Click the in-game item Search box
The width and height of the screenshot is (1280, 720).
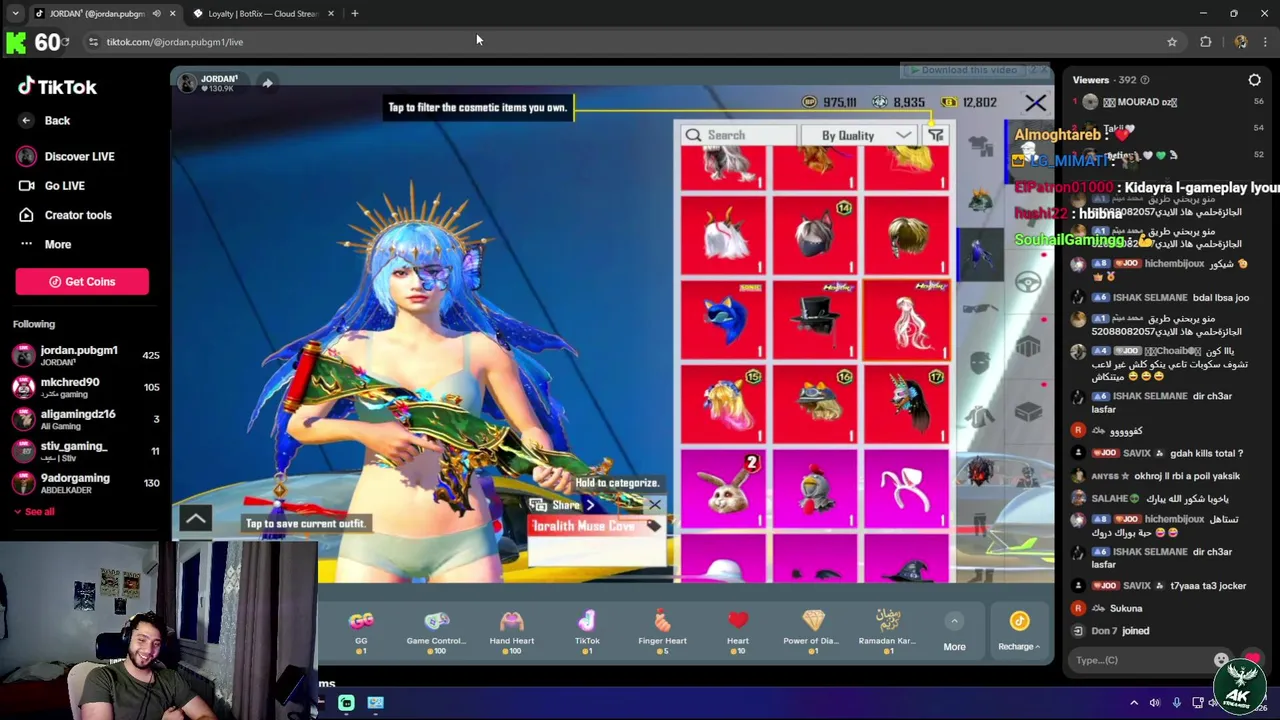[739, 135]
